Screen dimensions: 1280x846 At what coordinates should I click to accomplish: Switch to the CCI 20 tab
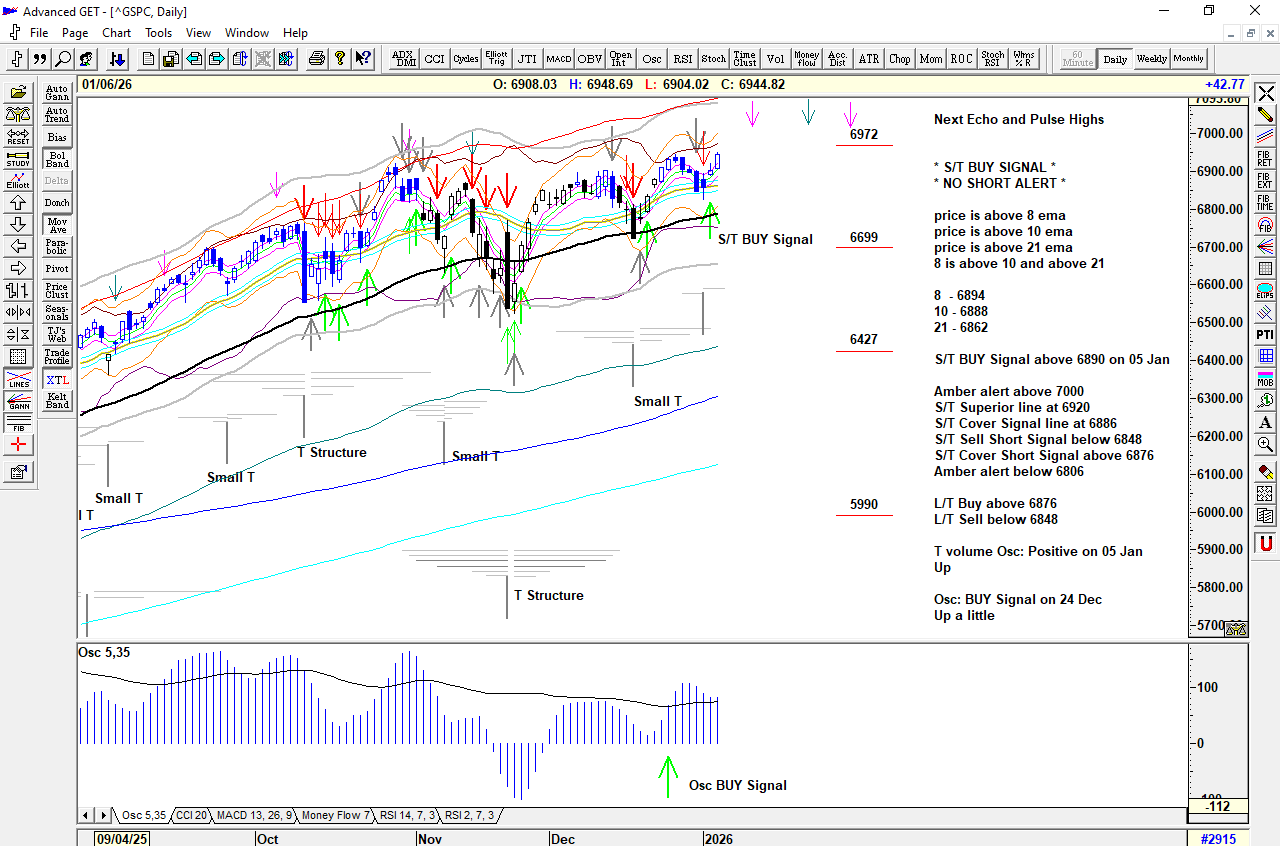(191, 816)
